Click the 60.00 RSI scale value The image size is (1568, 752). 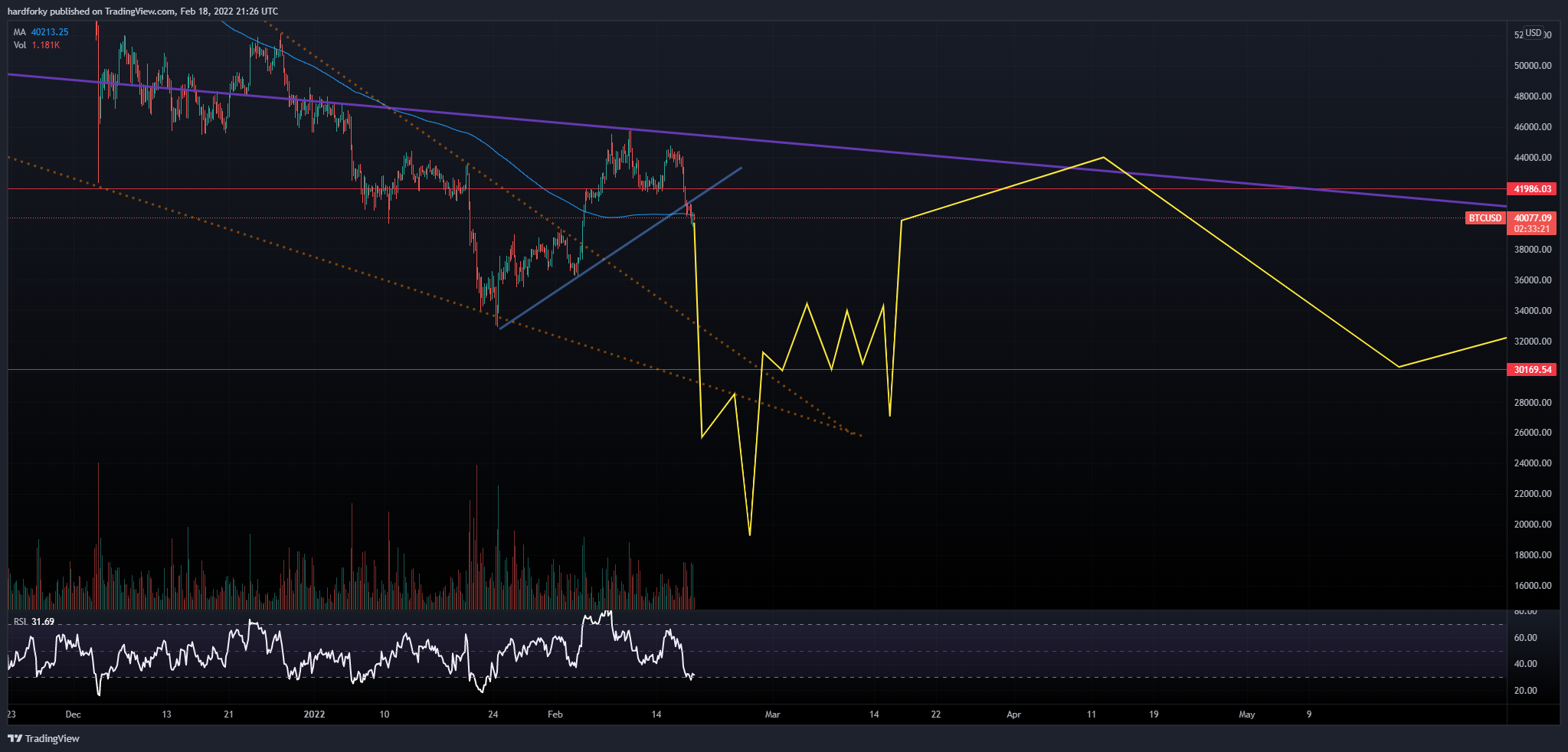pyautogui.click(x=1526, y=638)
